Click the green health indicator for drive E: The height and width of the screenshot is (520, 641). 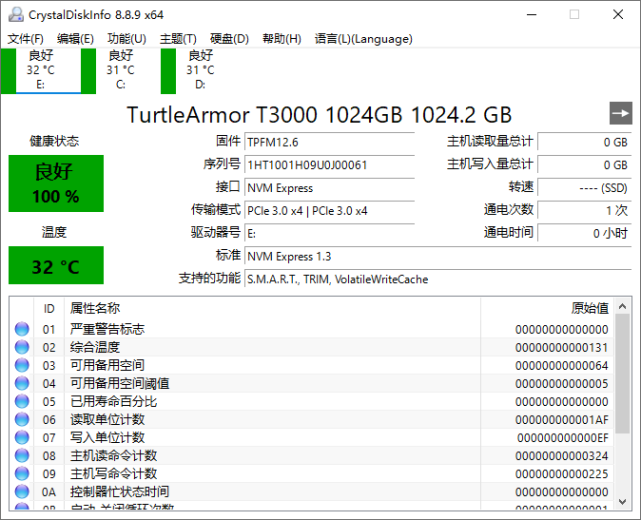[x=9, y=71]
